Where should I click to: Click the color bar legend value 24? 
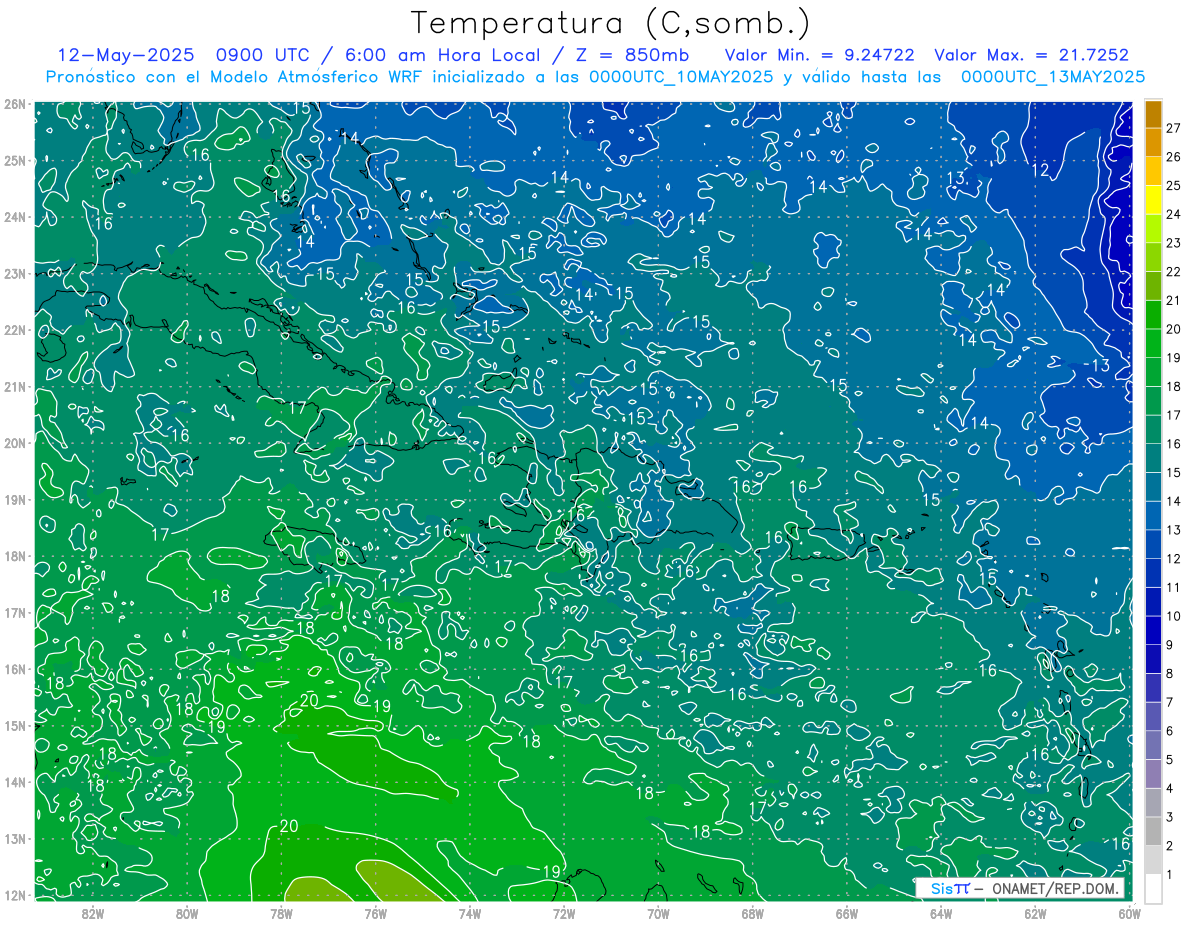pos(1174,214)
